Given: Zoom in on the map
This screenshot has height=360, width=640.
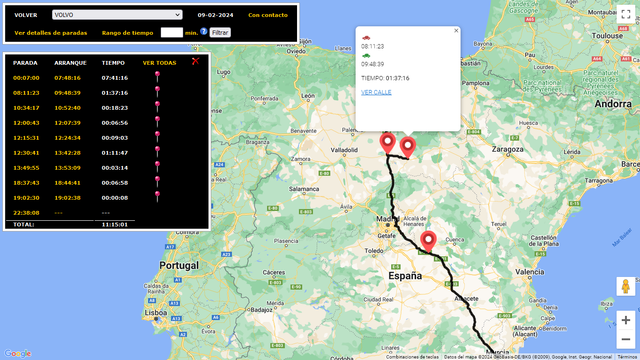Looking at the screenshot, I should coord(626,320).
